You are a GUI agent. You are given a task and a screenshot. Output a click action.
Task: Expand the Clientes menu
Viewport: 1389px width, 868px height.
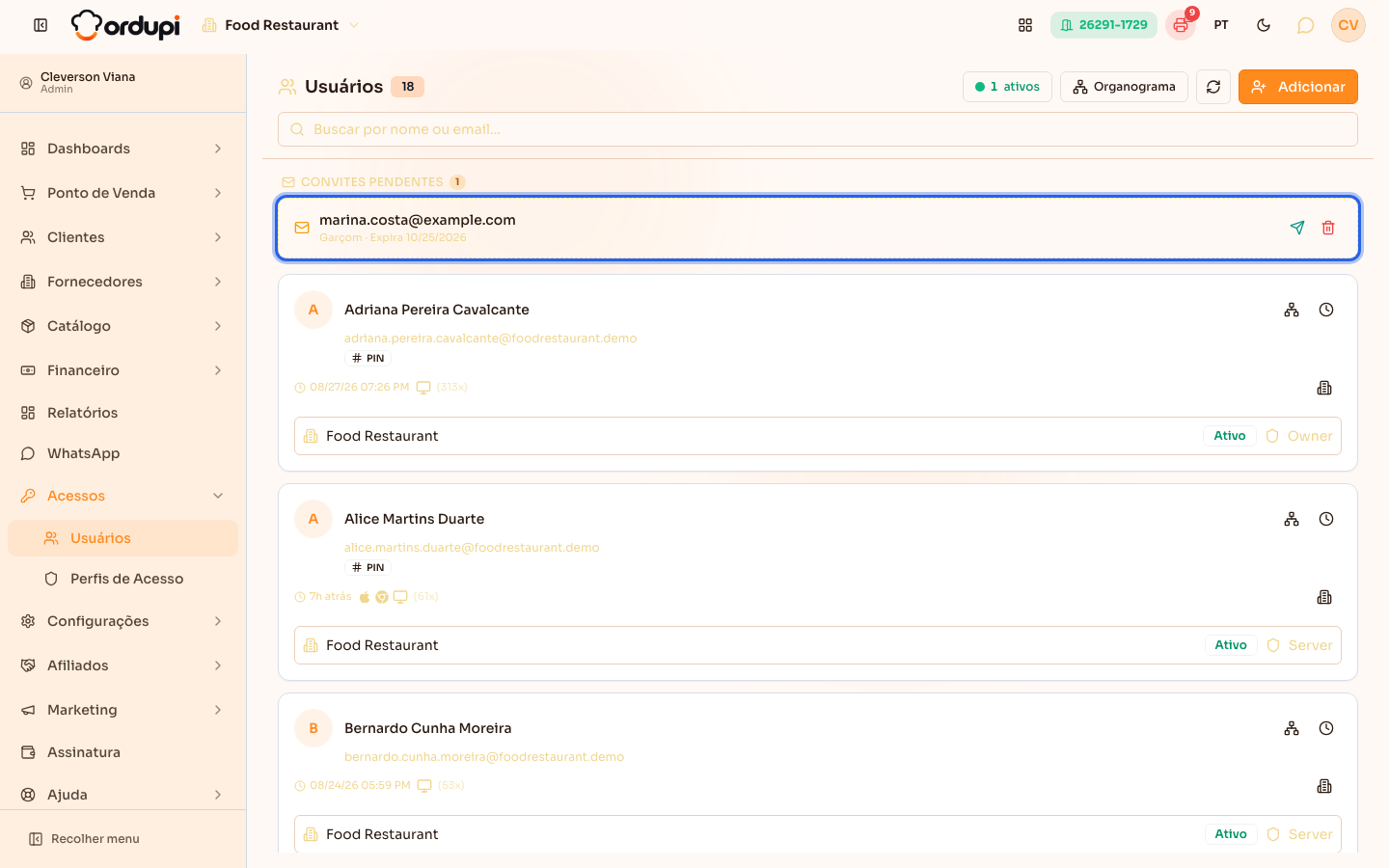click(123, 237)
